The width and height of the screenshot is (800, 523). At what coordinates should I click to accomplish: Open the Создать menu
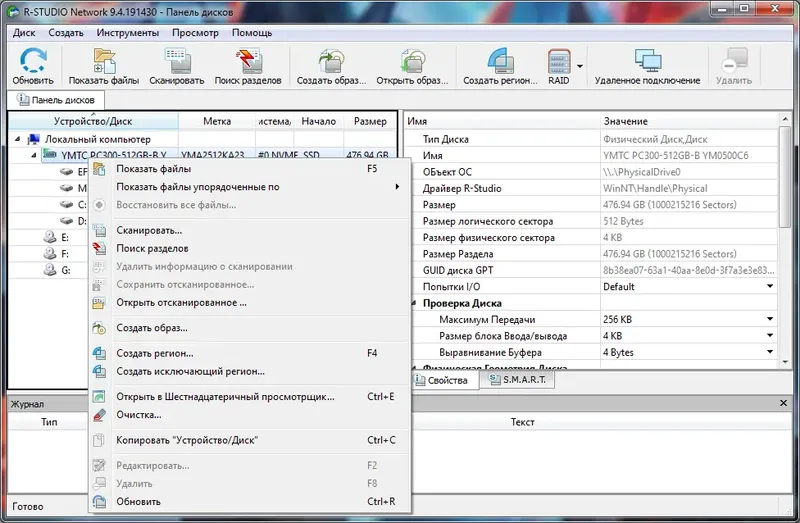click(66, 33)
